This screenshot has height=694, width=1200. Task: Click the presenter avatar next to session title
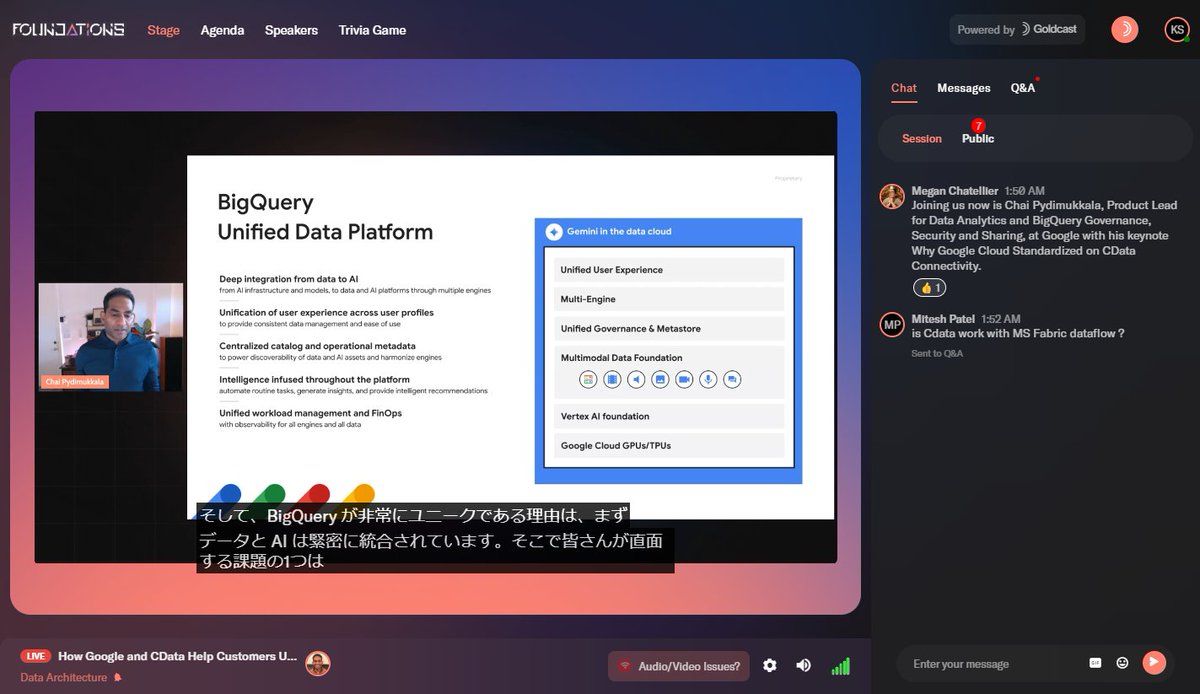click(317, 663)
